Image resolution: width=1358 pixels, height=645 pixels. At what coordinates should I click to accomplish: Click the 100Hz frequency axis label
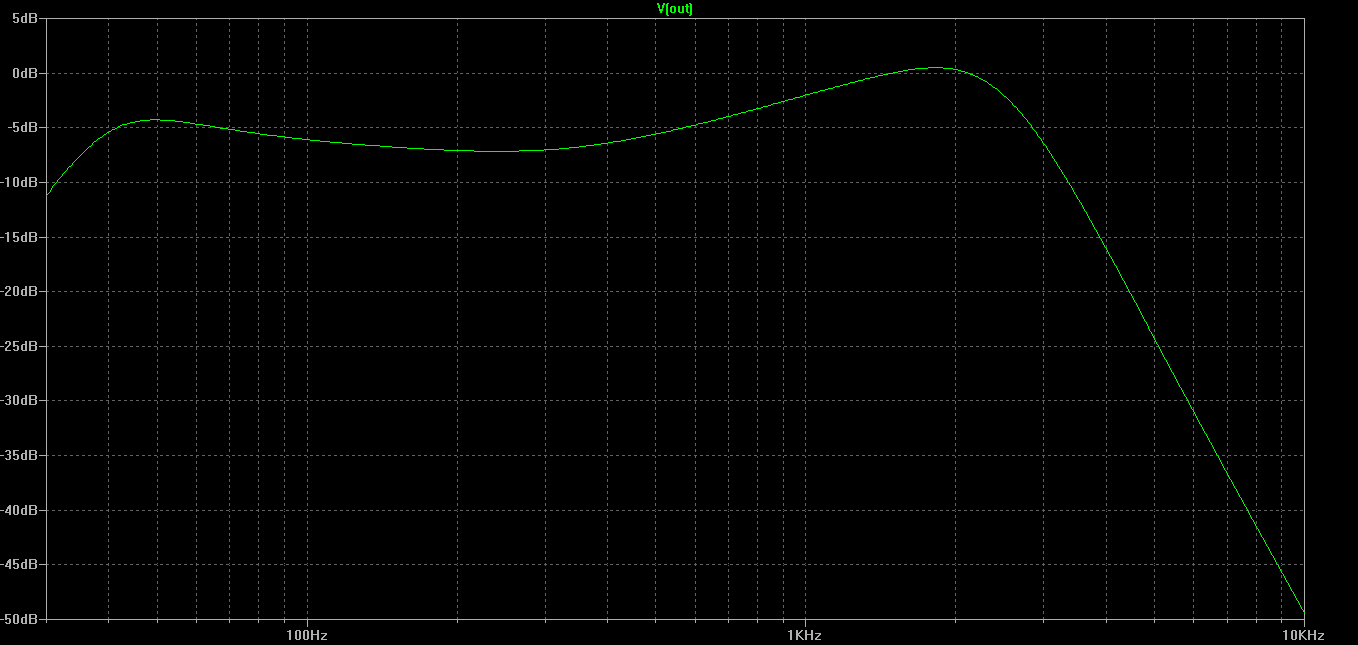[307, 635]
